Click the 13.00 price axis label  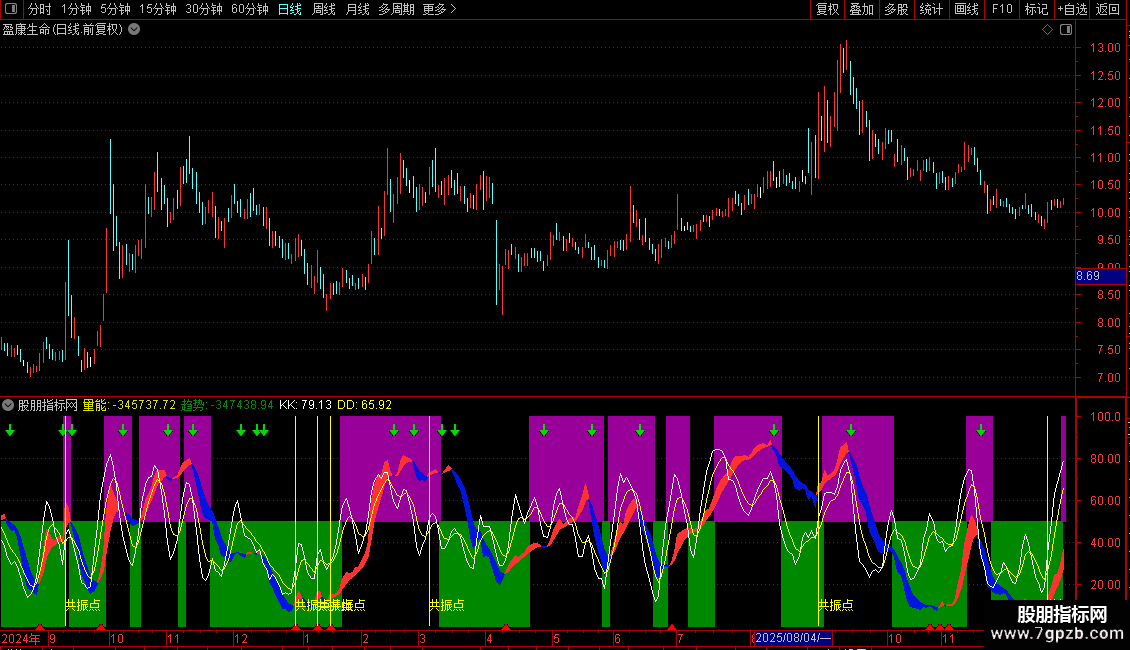[x=1105, y=48]
